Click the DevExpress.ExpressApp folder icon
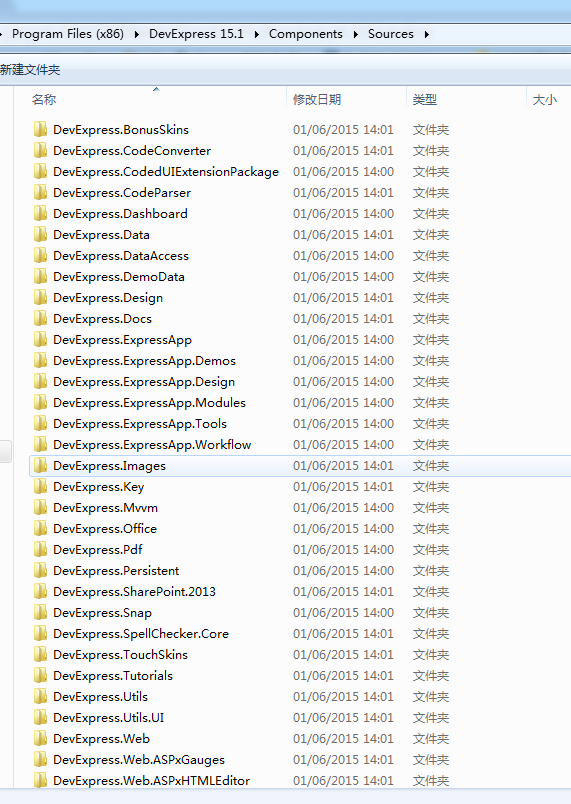 40,339
